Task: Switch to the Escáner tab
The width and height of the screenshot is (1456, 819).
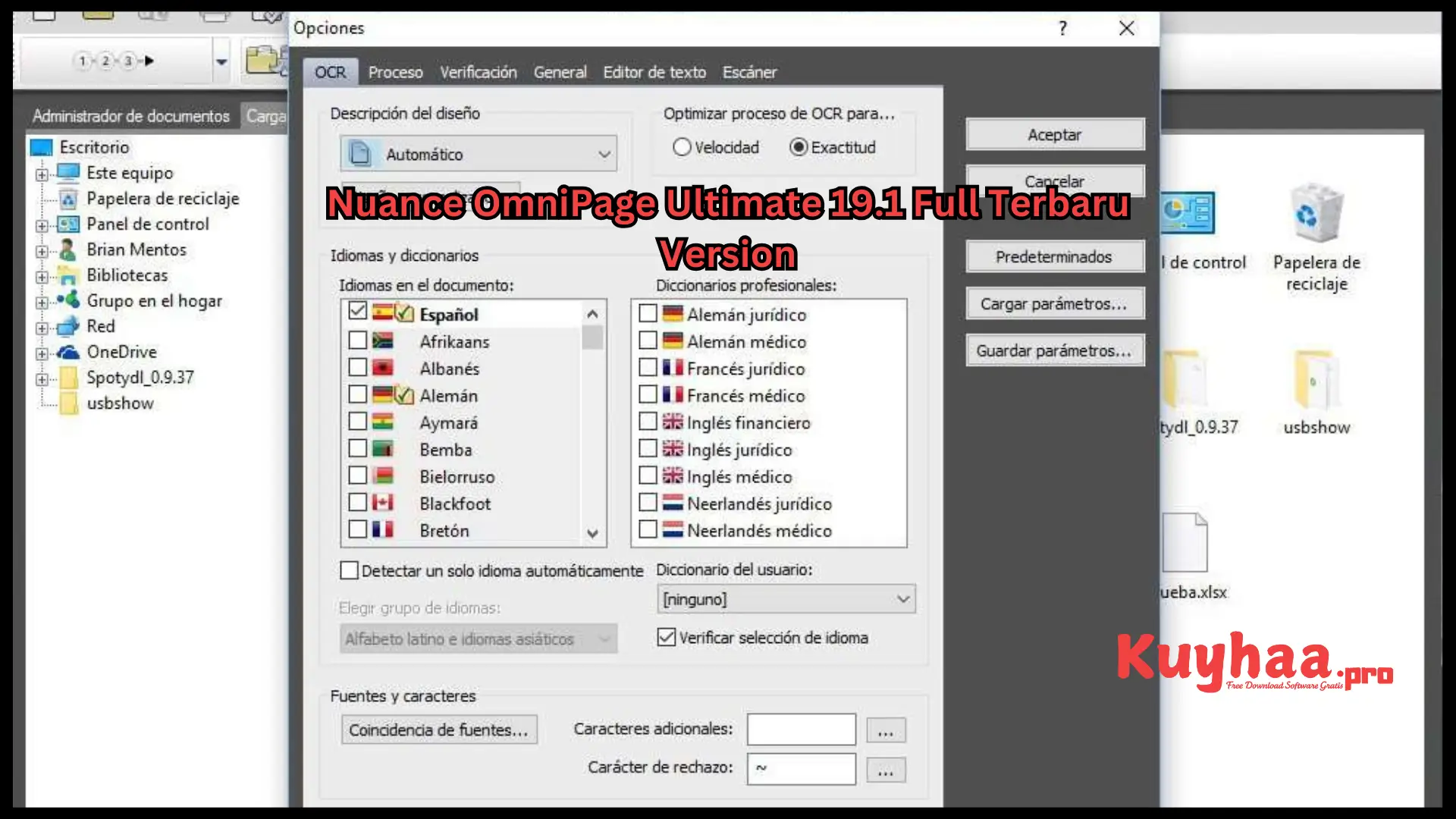Action: pos(749,72)
